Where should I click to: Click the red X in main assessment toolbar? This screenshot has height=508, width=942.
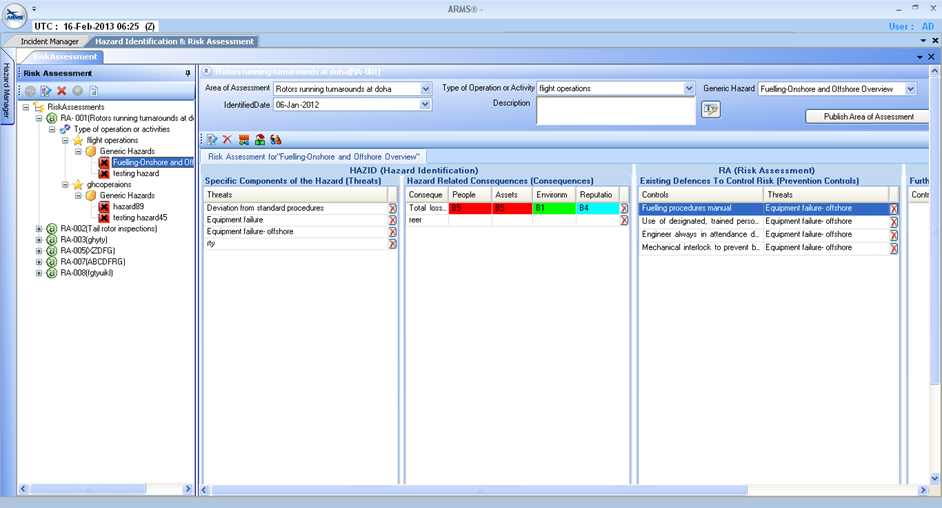tap(227, 140)
